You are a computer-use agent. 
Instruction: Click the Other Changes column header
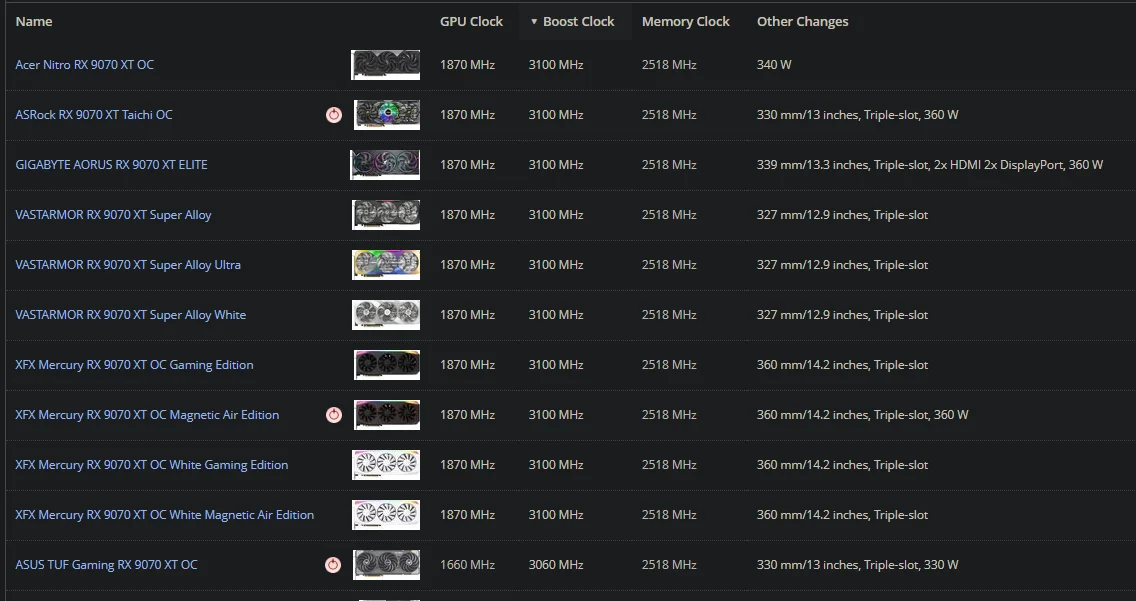tap(802, 21)
